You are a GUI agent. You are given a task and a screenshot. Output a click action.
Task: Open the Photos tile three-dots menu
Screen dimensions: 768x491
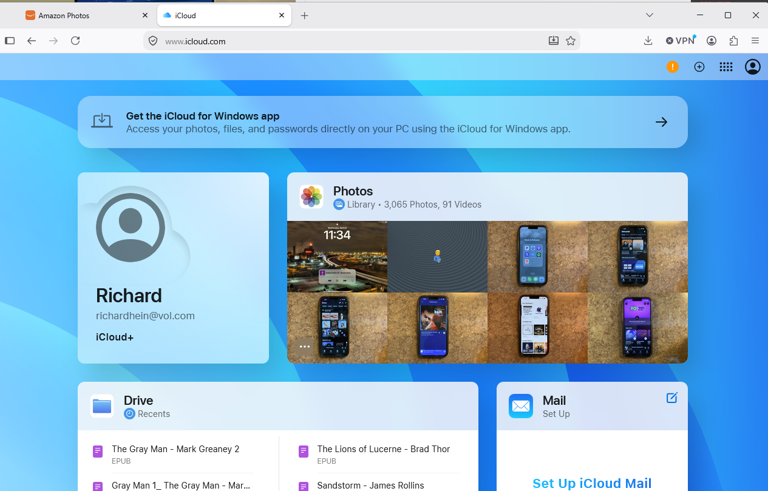click(x=305, y=346)
